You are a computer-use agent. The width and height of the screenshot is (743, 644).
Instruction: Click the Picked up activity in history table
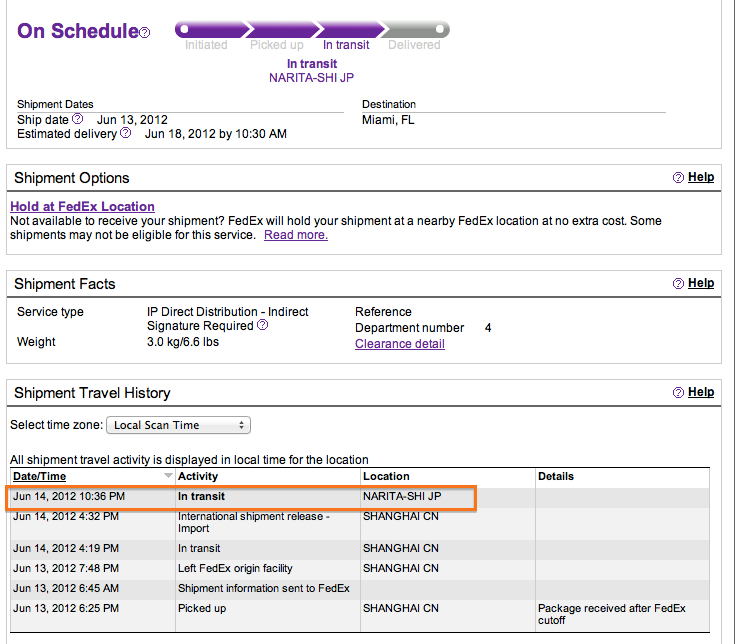coord(202,608)
